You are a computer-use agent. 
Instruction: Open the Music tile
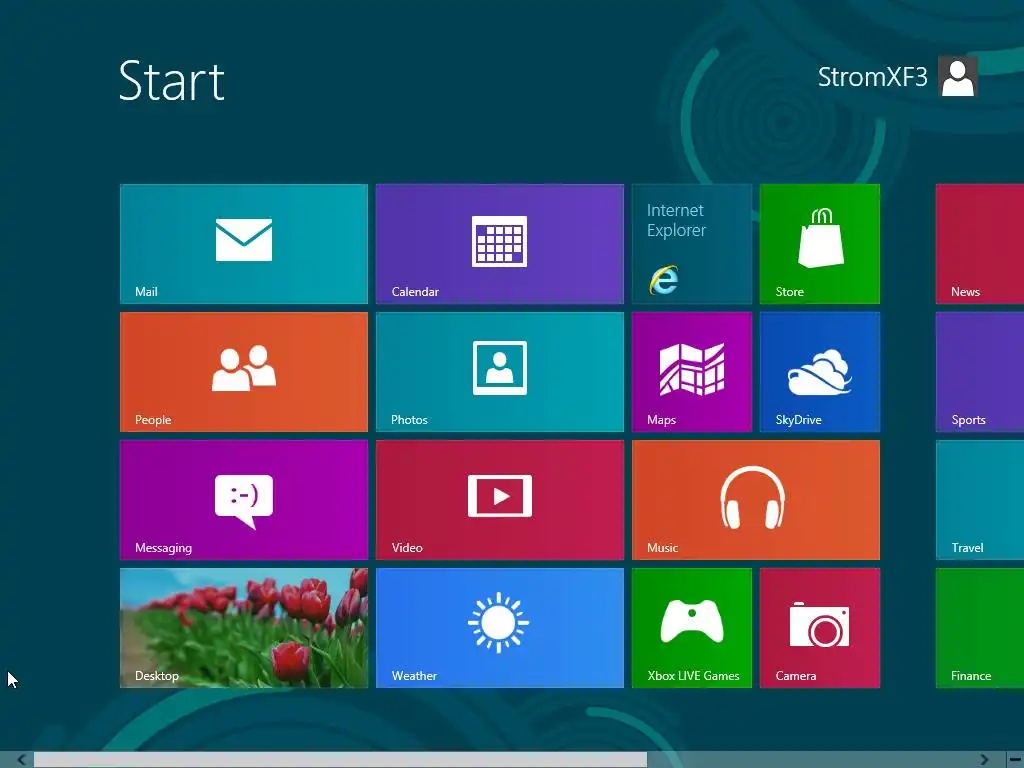(x=756, y=500)
